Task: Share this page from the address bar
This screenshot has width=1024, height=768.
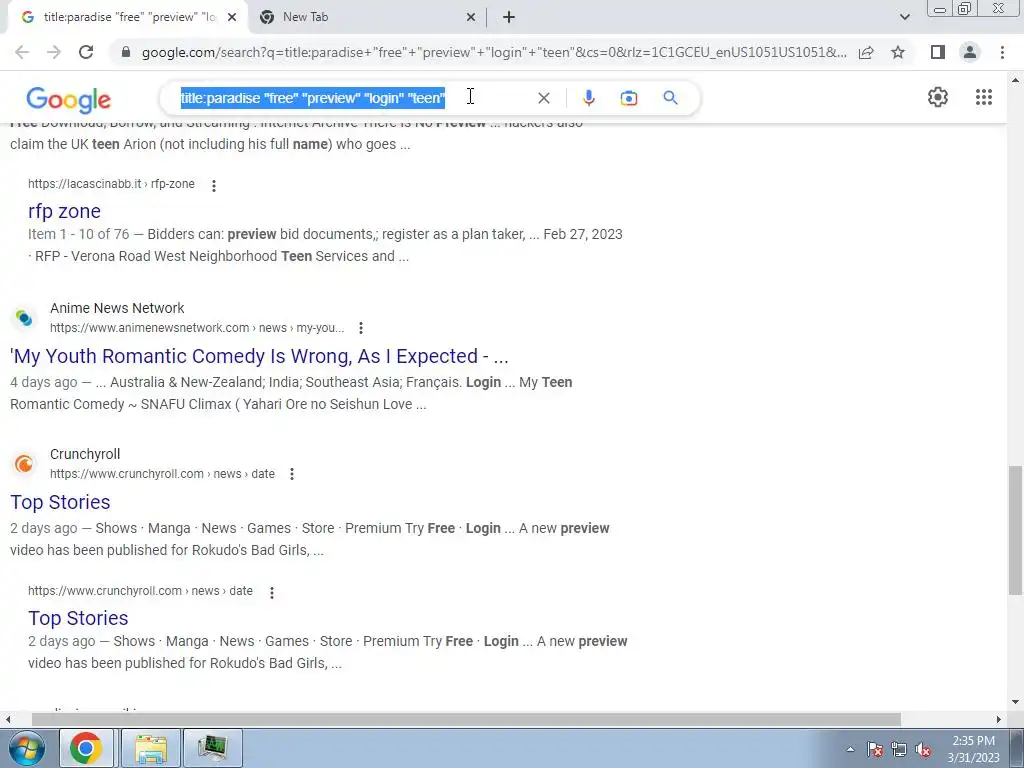Action: (x=866, y=52)
